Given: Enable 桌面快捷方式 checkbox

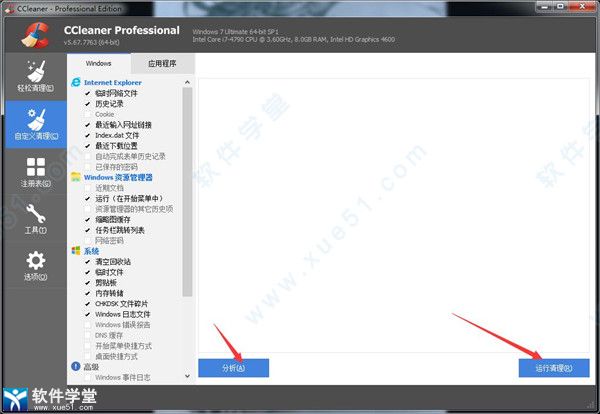Looking at the screenshot, I should [88, 356].
